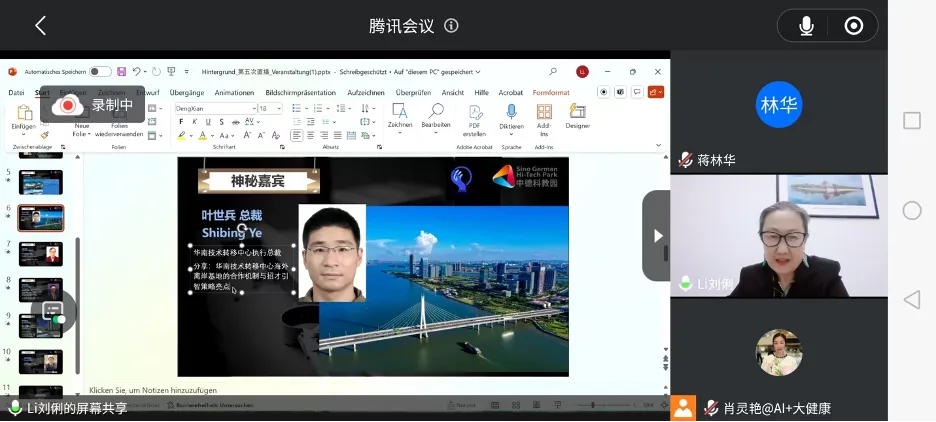Viewport: 936px width, 422px height.
Task: Open the Acrobat tab
Action: click(x=510, y=93)
